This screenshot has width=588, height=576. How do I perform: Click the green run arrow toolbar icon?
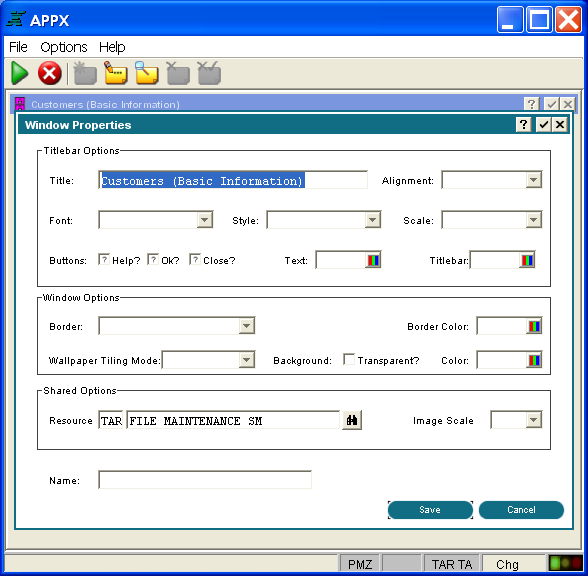pyautogui.click(x=20, y=73)
